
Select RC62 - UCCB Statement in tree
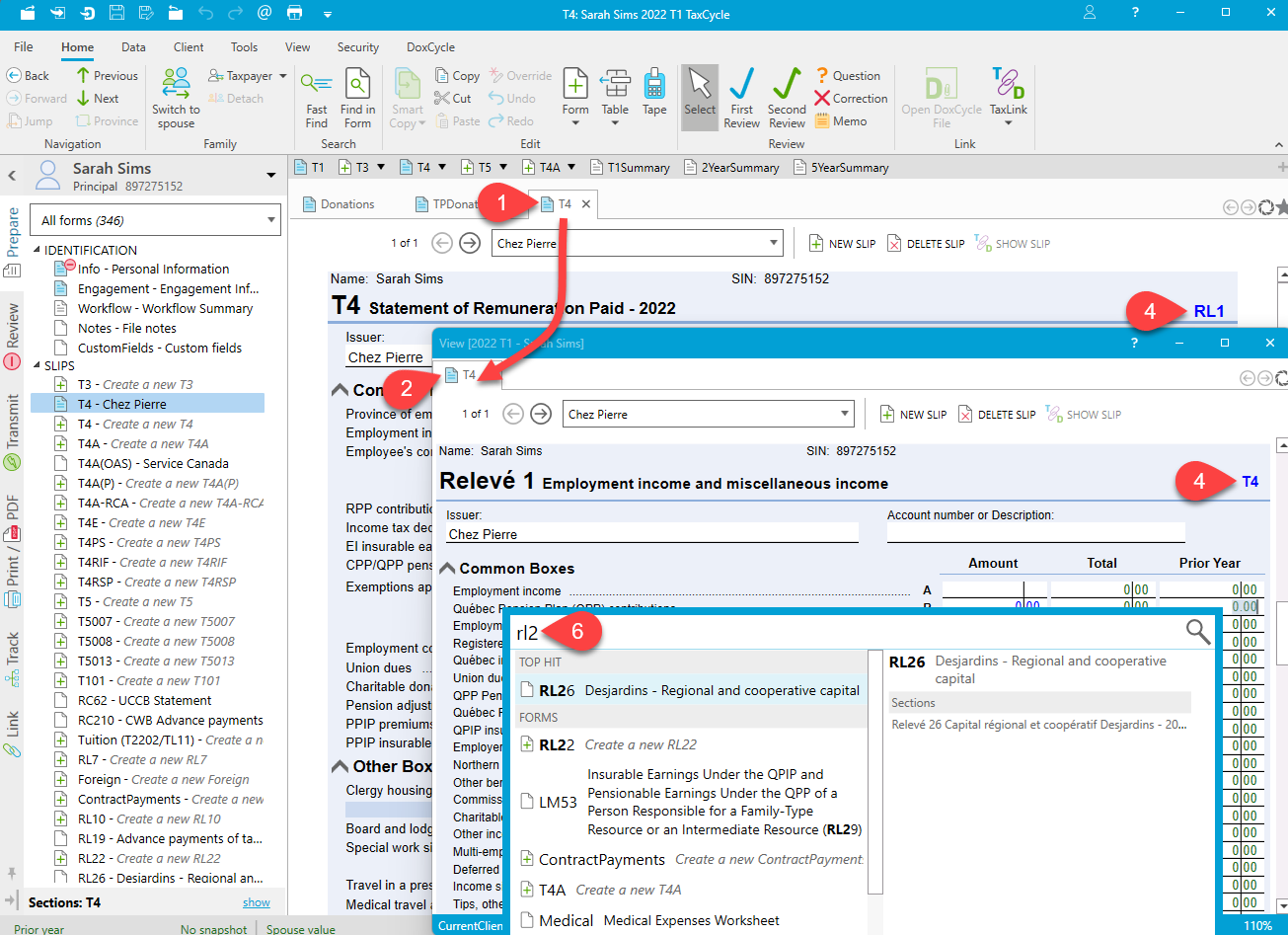point(144,700)
